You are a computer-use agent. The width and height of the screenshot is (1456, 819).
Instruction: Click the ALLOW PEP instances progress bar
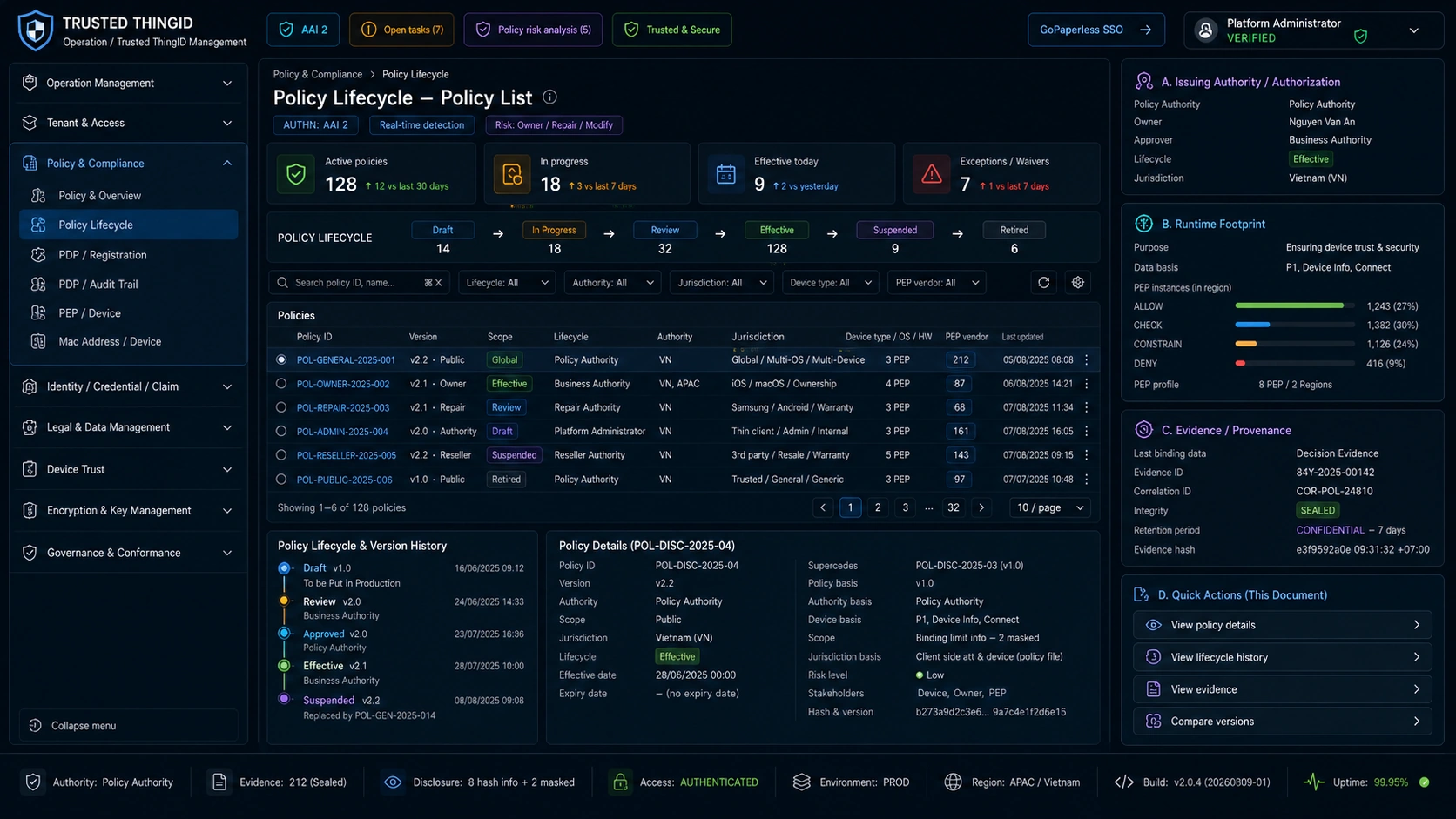coord(1294,305)
